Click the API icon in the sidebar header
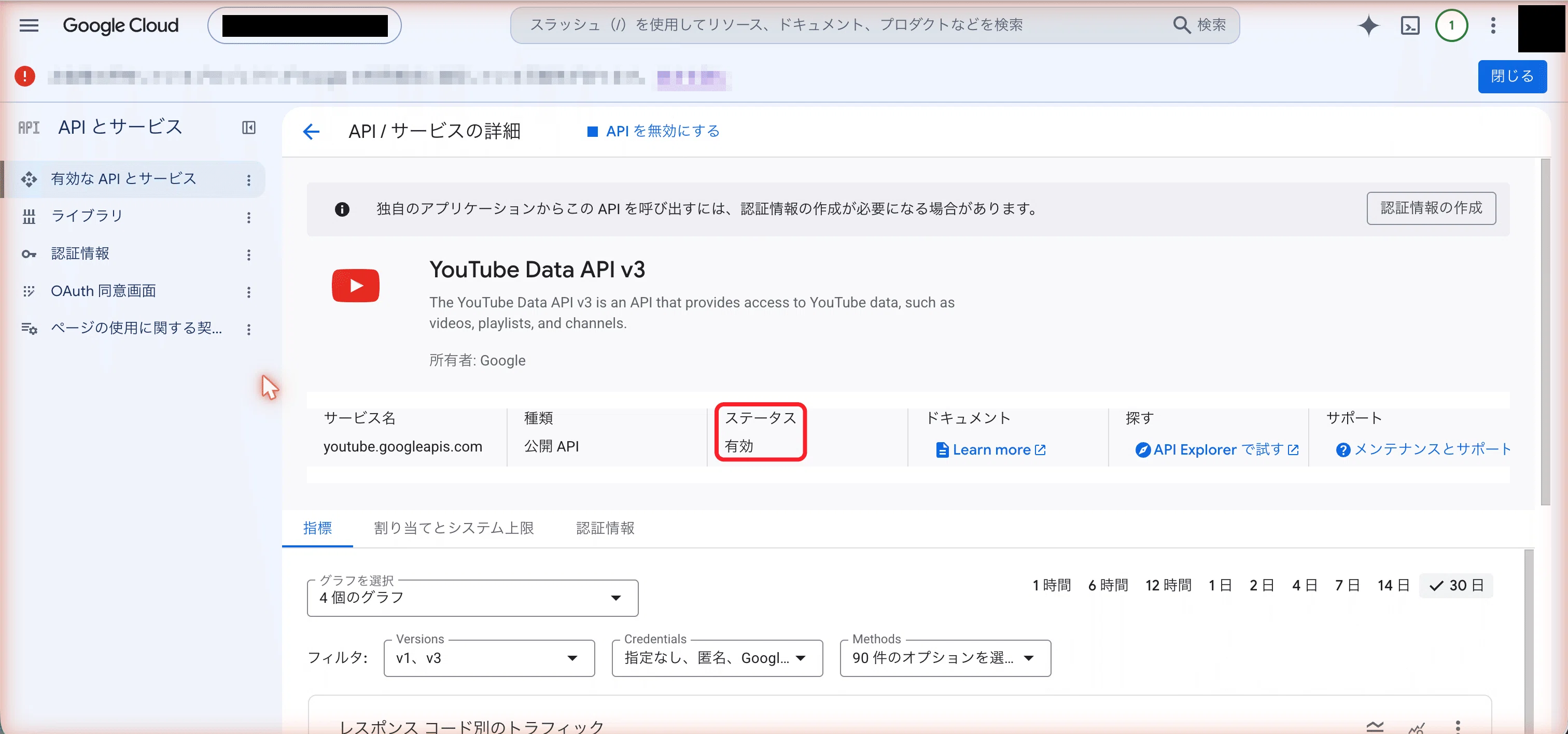This screenshot has height=734, width=1568. click(29, 127)
